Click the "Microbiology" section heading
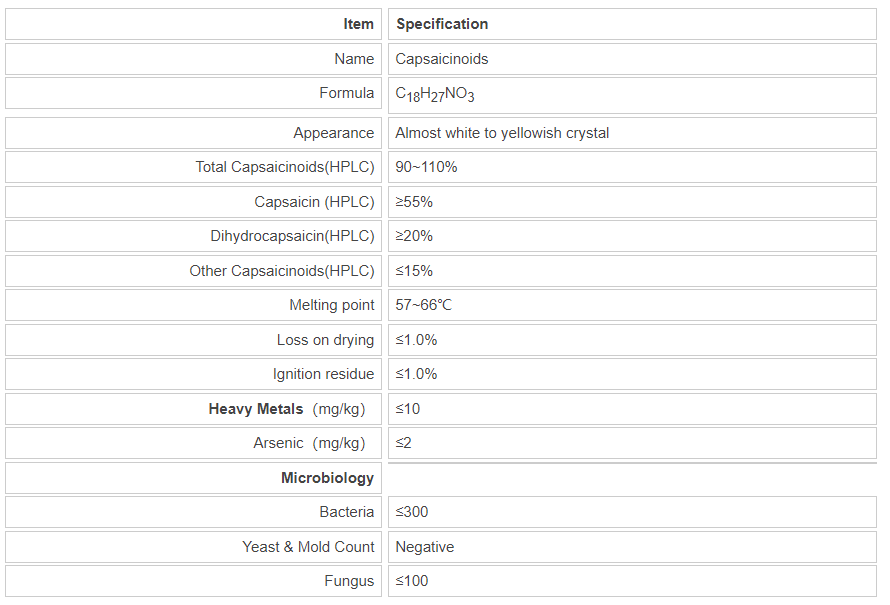 (x=327, y=478)
